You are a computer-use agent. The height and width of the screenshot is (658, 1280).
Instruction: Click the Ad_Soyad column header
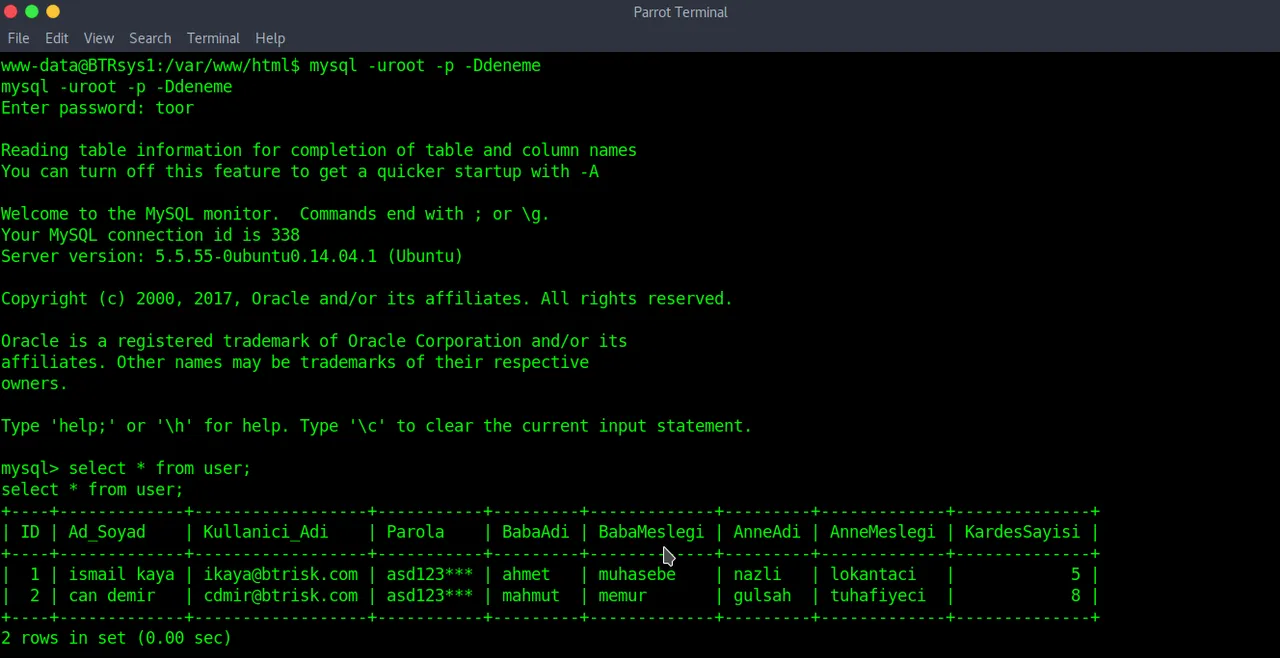[x=107, y=532]
